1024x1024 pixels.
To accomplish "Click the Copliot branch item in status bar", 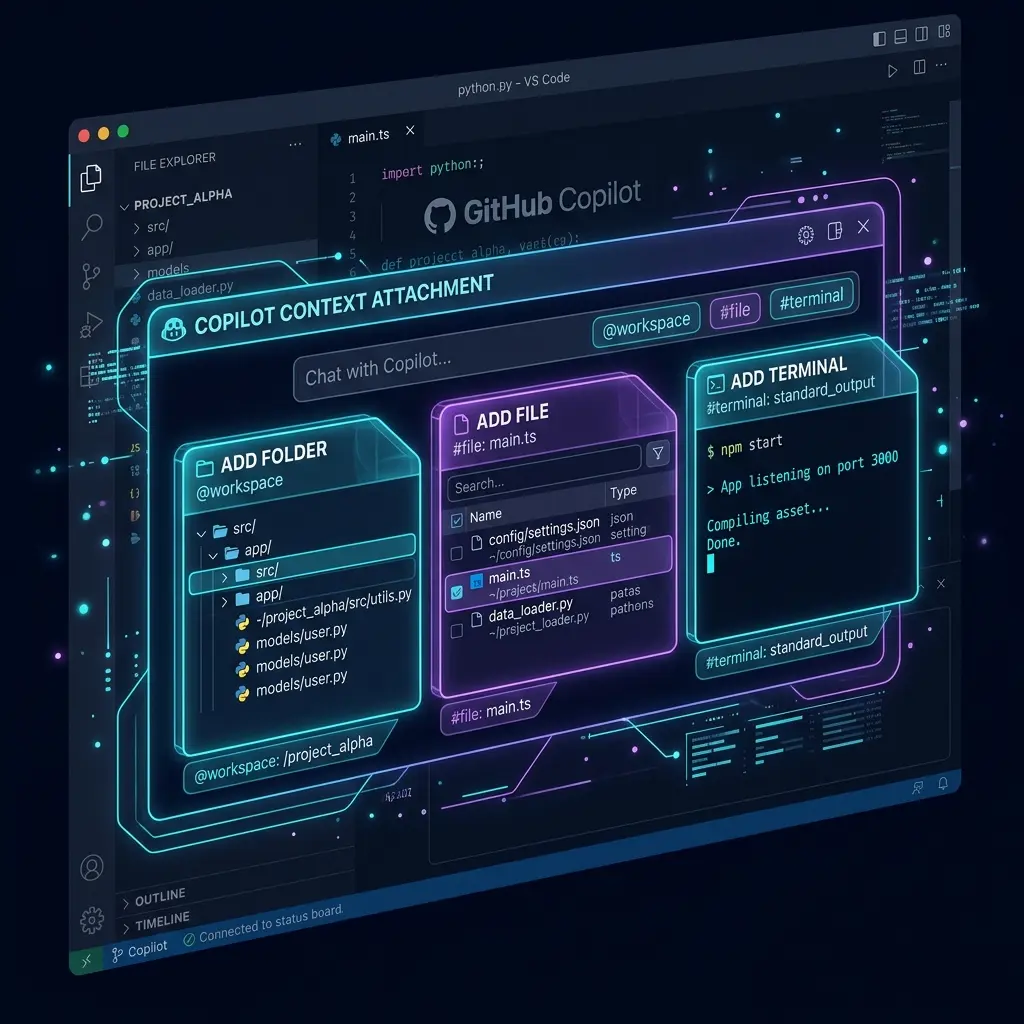I will click(140, 951).
